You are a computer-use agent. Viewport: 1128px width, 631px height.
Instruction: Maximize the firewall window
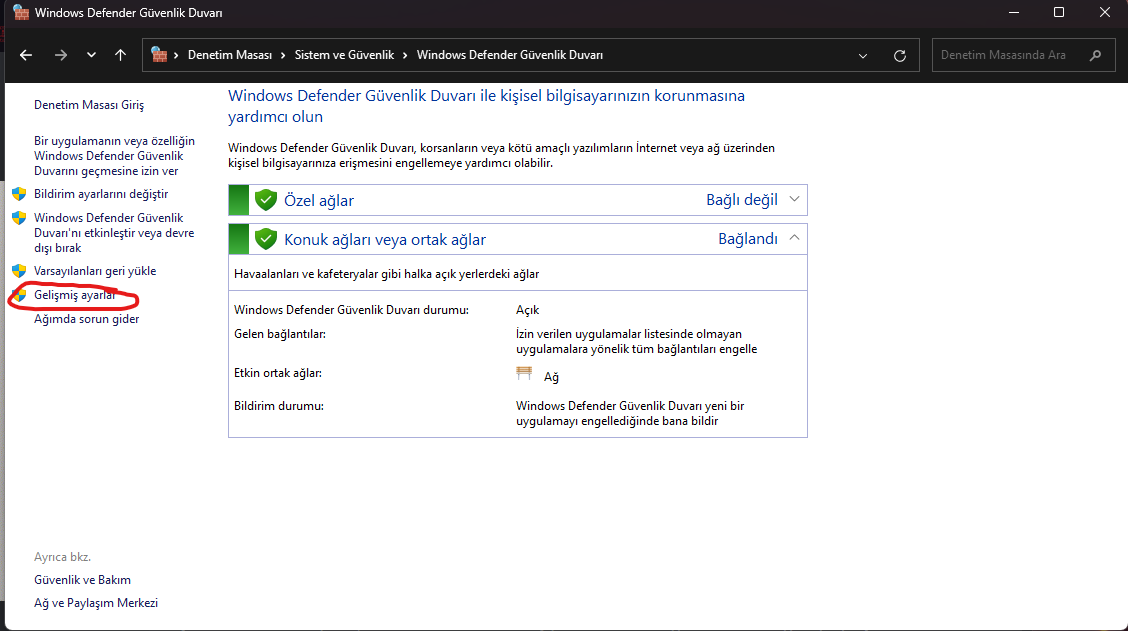click(x=1059, y=12)
